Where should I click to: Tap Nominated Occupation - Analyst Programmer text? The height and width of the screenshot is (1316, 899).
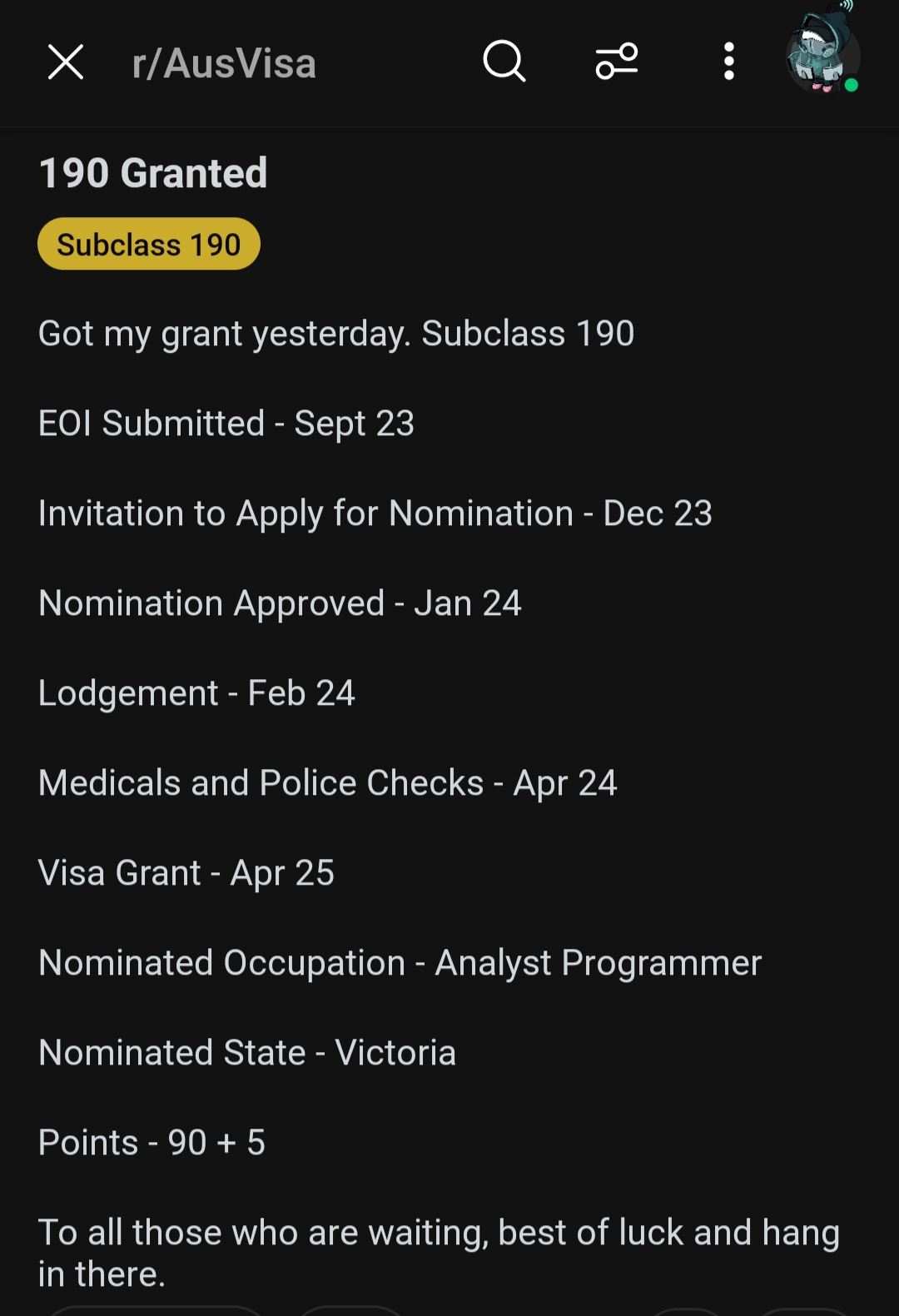click(400, 963)
